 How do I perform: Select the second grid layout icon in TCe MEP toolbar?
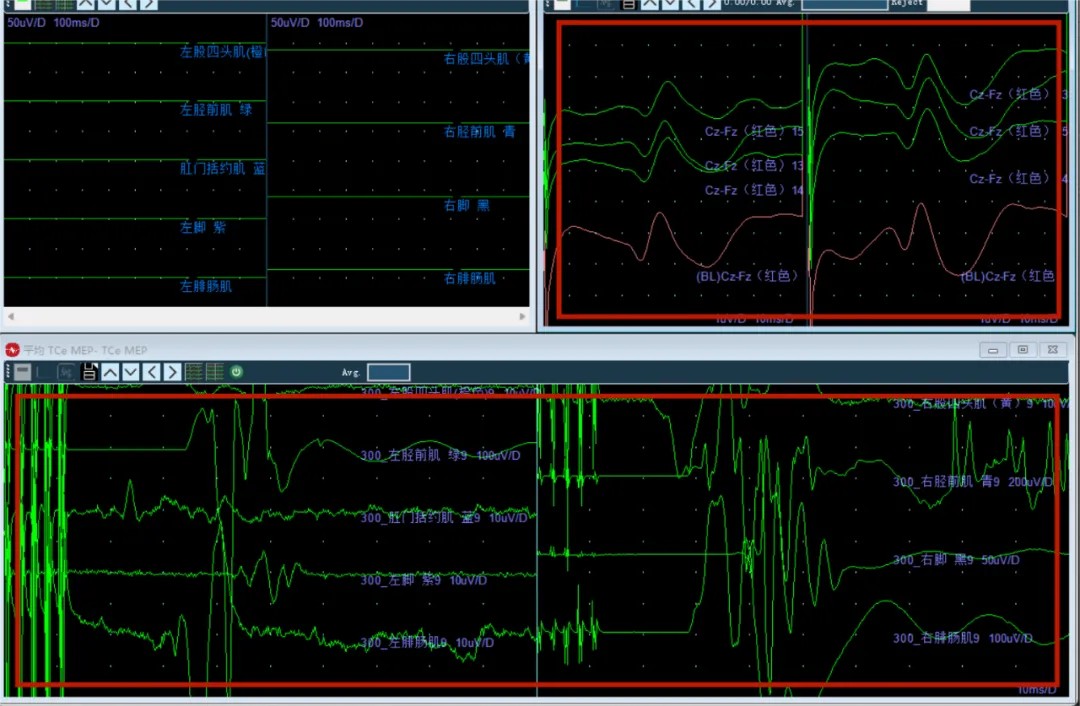pos(214,372)
